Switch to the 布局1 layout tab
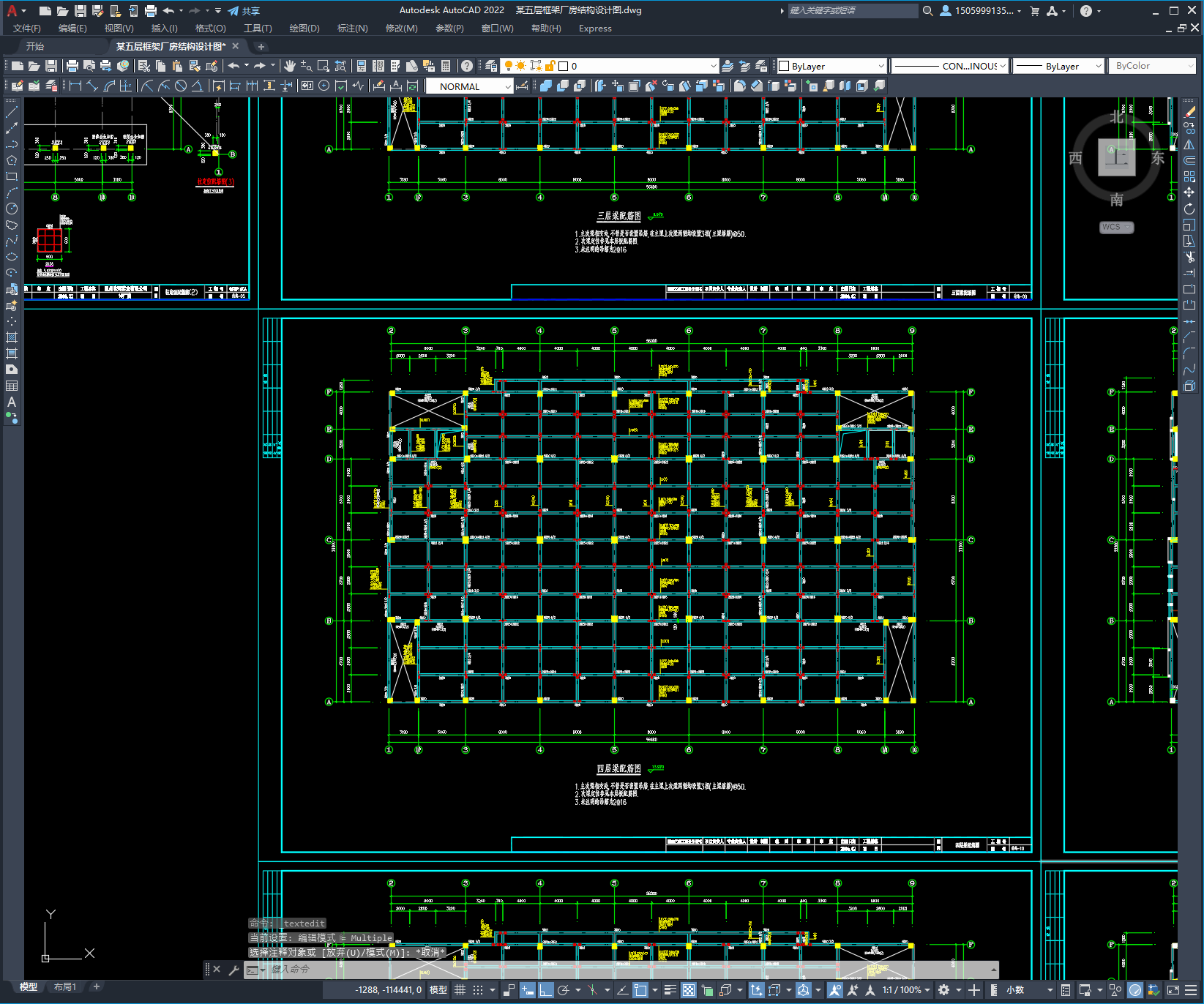 coord(65,987)
